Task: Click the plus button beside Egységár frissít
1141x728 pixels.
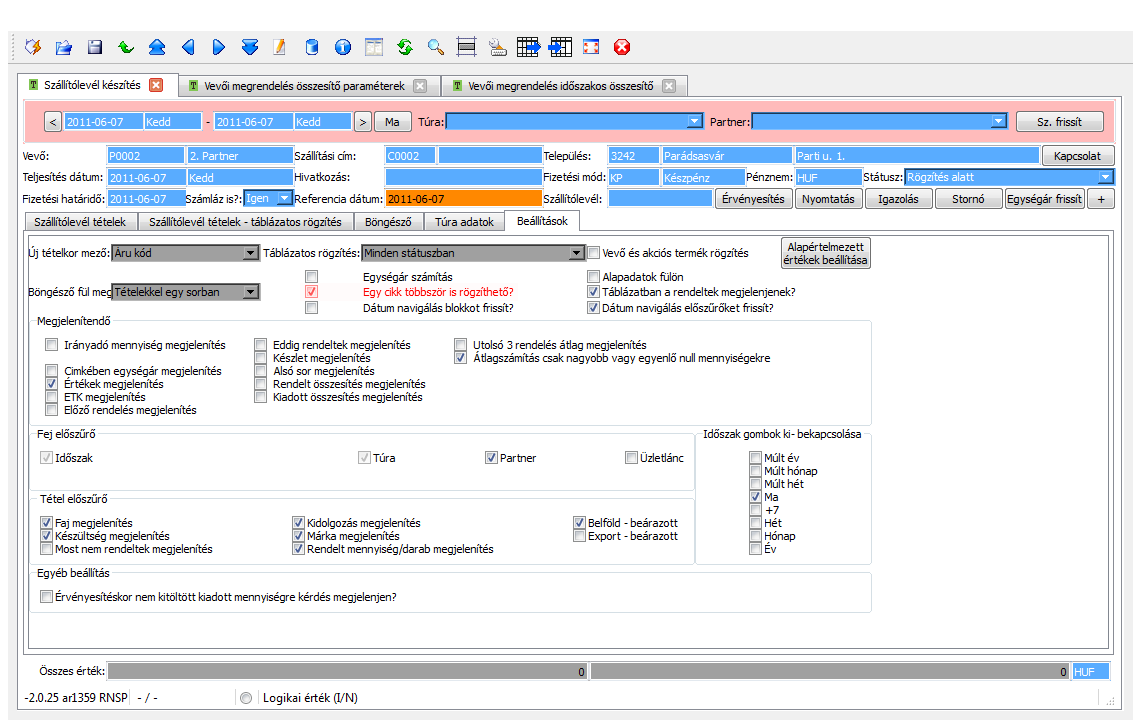Action: (1101, 199)
